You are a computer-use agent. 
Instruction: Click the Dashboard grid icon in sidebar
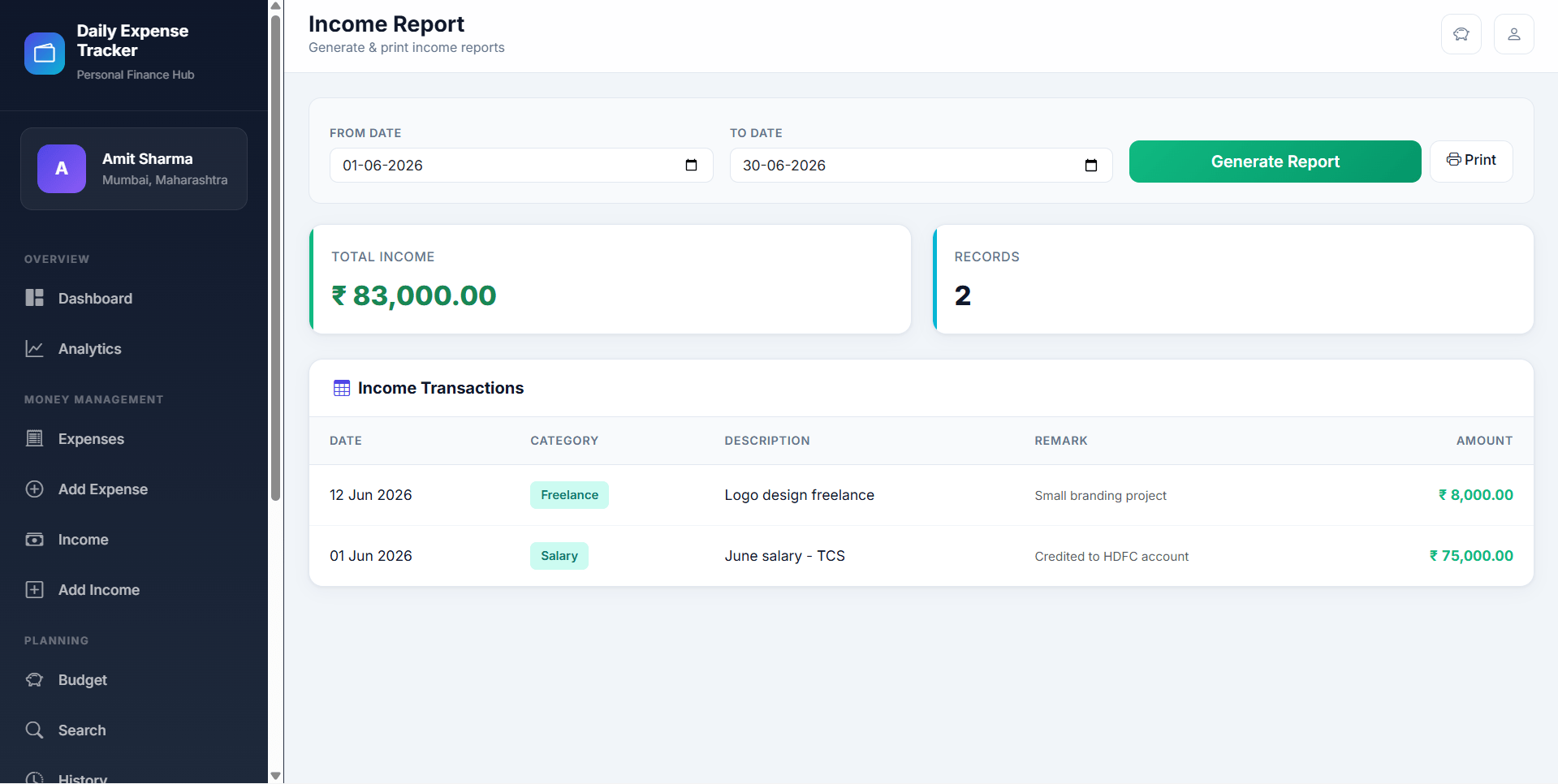point(34,298)
